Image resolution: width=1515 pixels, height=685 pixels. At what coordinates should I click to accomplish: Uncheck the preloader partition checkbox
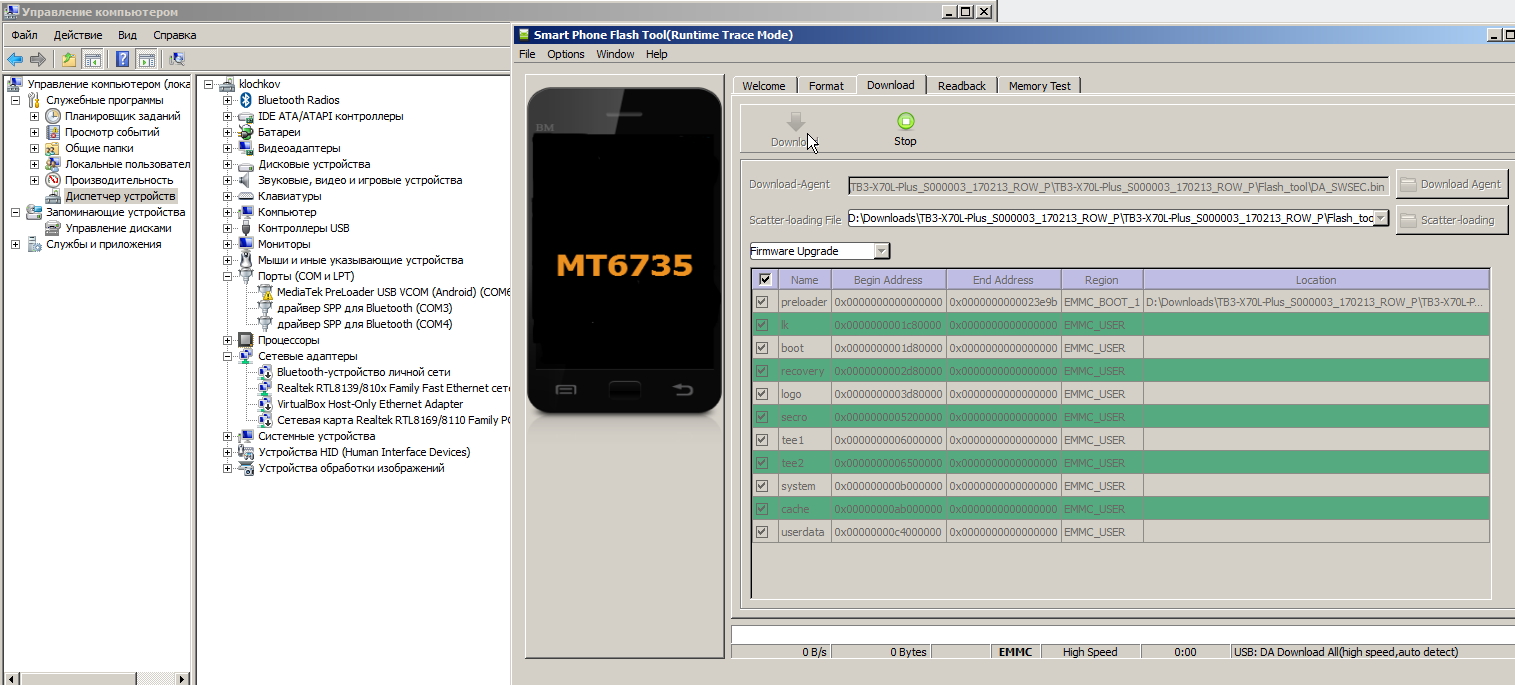pyautogui.click(x=763, y=302)
